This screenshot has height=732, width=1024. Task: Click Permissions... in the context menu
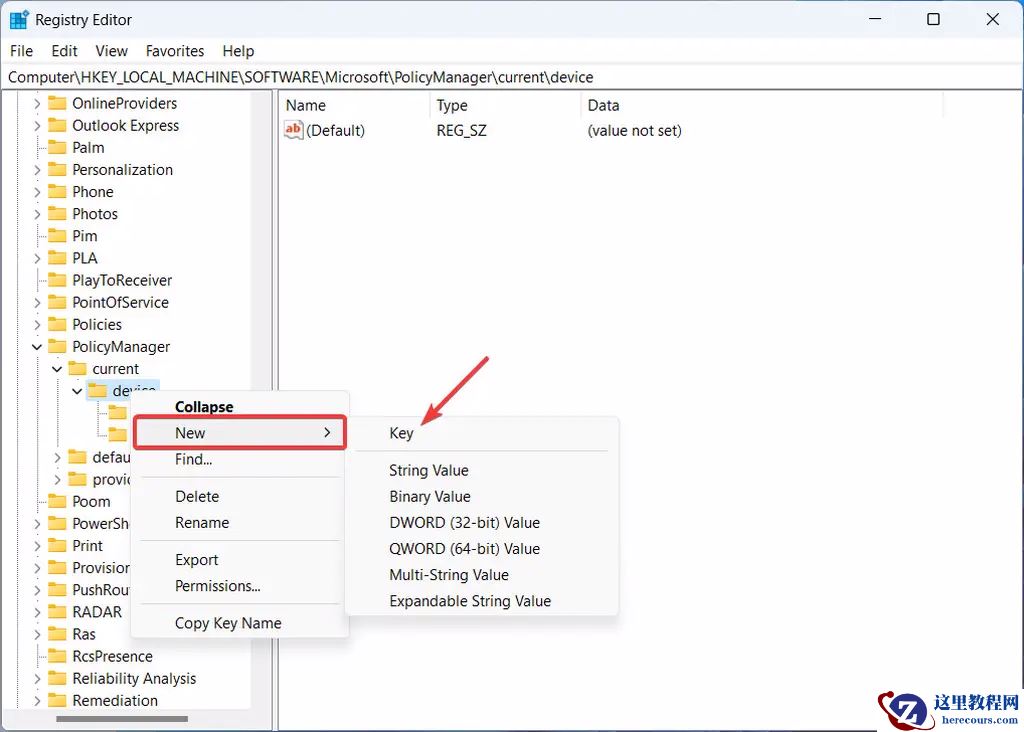coord(217,586)
